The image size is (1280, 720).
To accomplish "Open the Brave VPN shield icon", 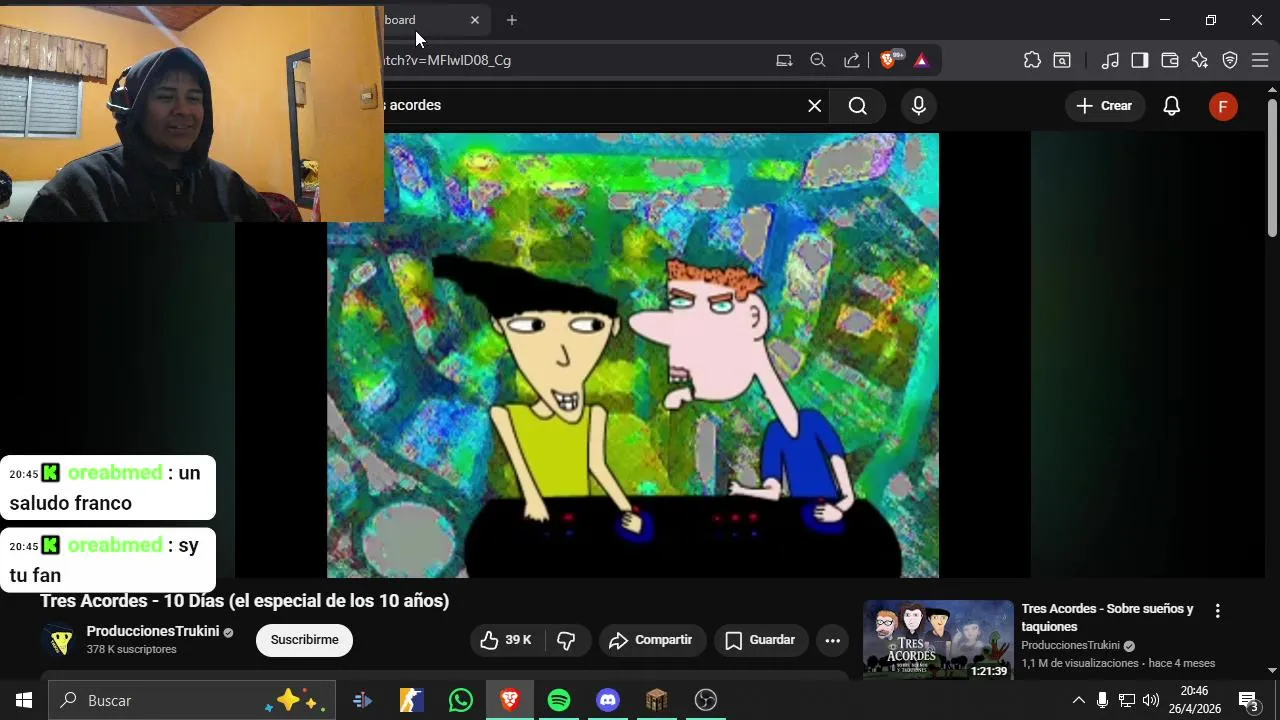I will (1230, 60).
